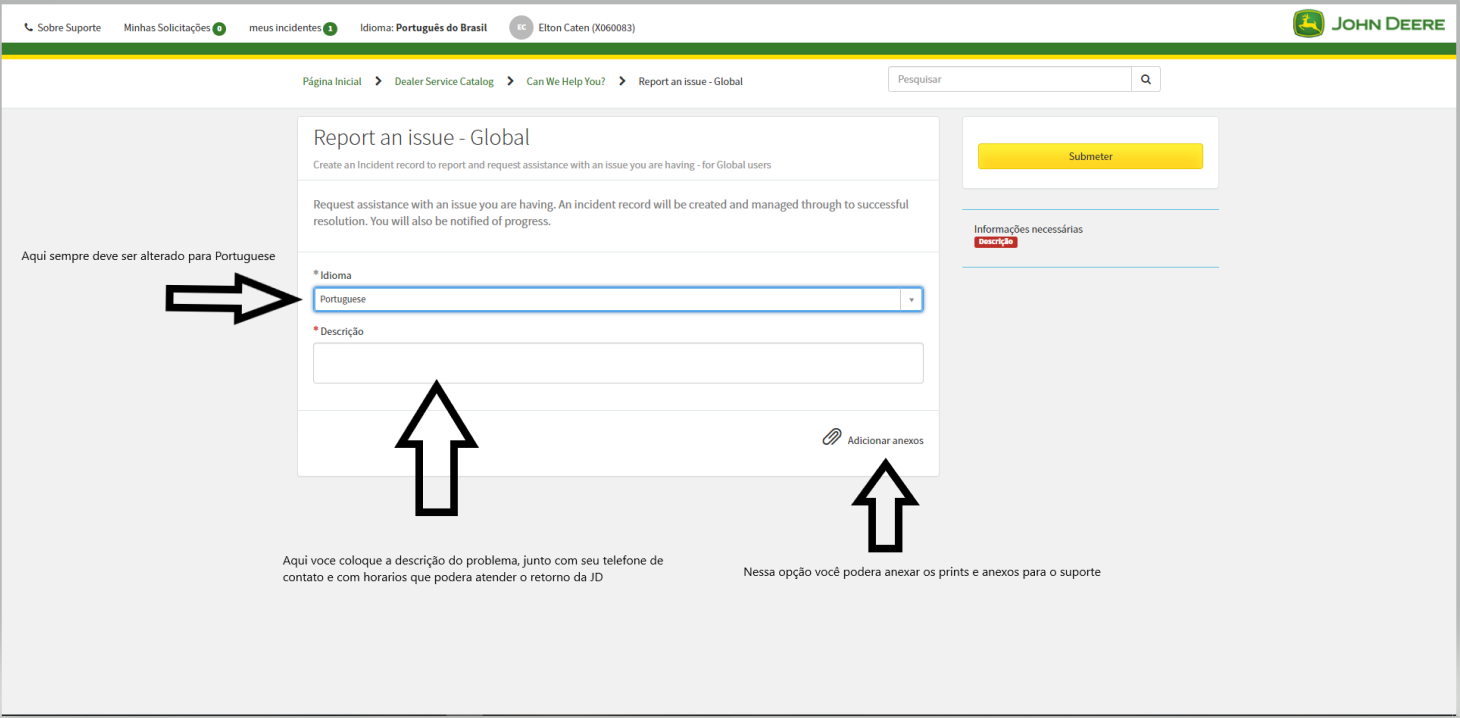Click the green 1 badge next to meus incidentes
This screenshot has height=718, width=1460.
point(330,29)
